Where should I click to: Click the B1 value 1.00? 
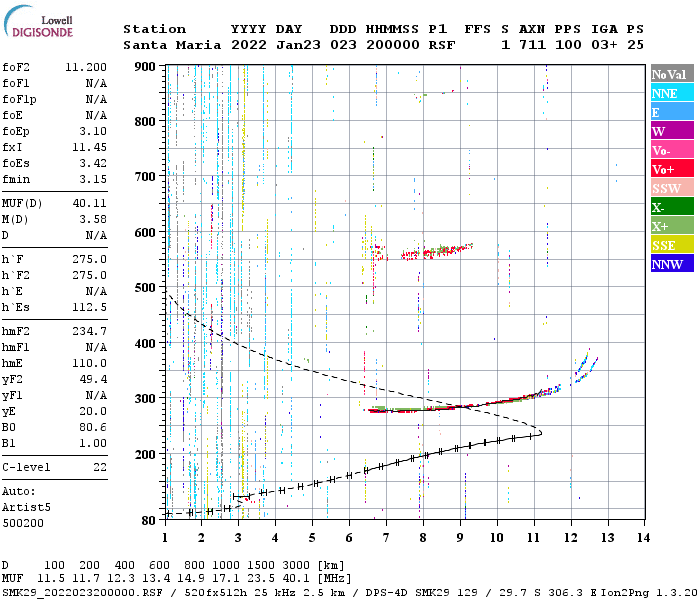coord(93,444)
